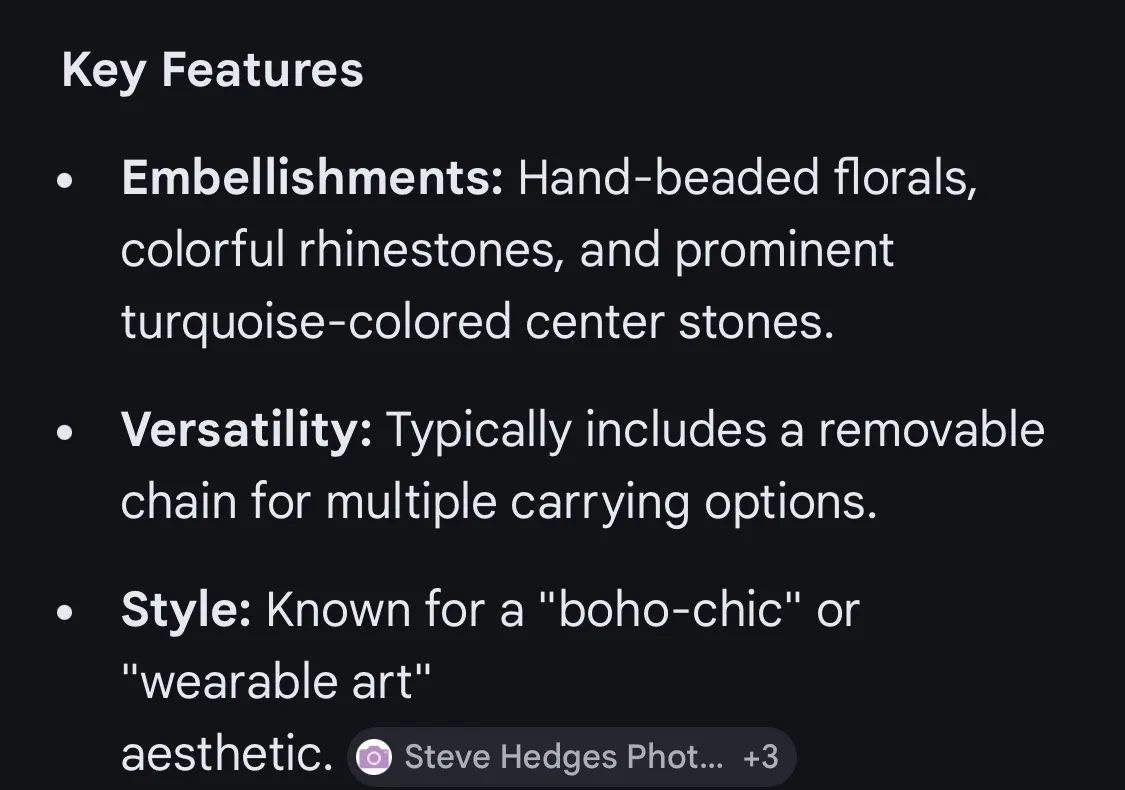Viewport: 1125px width, 790px height.
Task: Click the bullet point before Style
Action: coord(66,612)
